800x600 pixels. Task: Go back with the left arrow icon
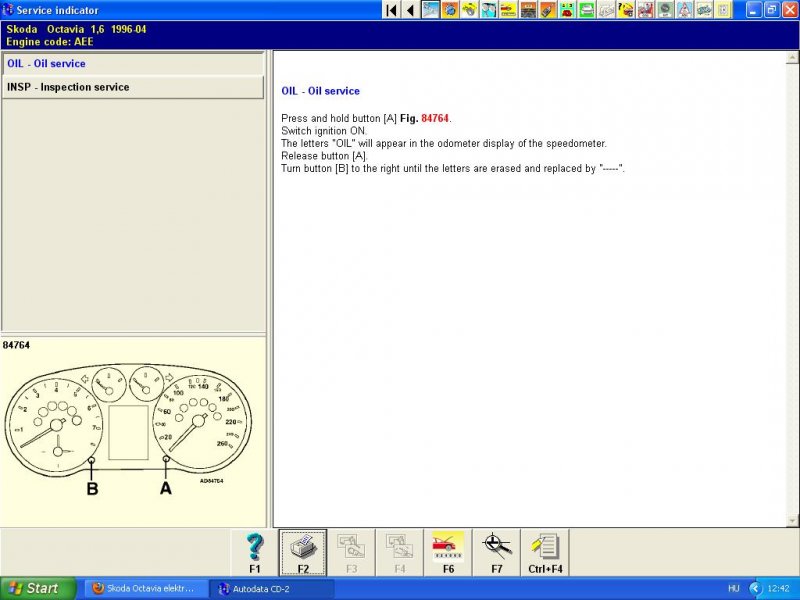point(411,10)
